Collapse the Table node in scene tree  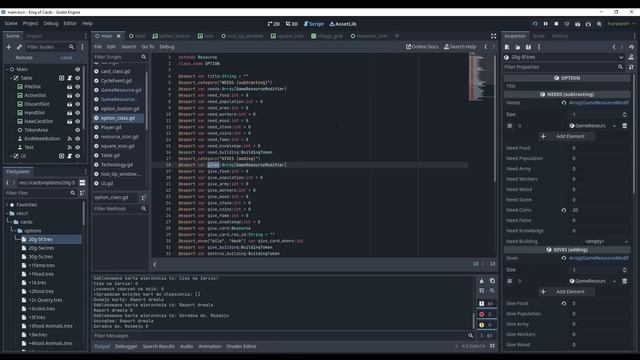click(11, 78)
